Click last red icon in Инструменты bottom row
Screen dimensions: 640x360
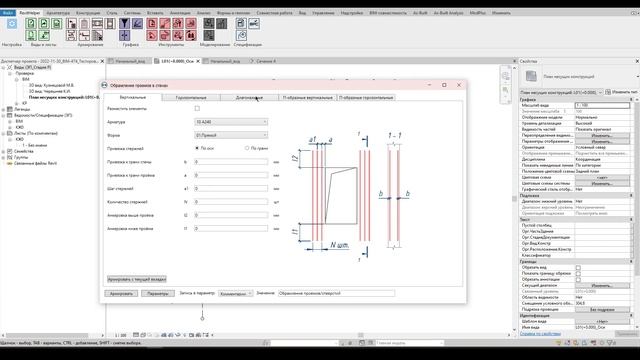coord(191,36)
